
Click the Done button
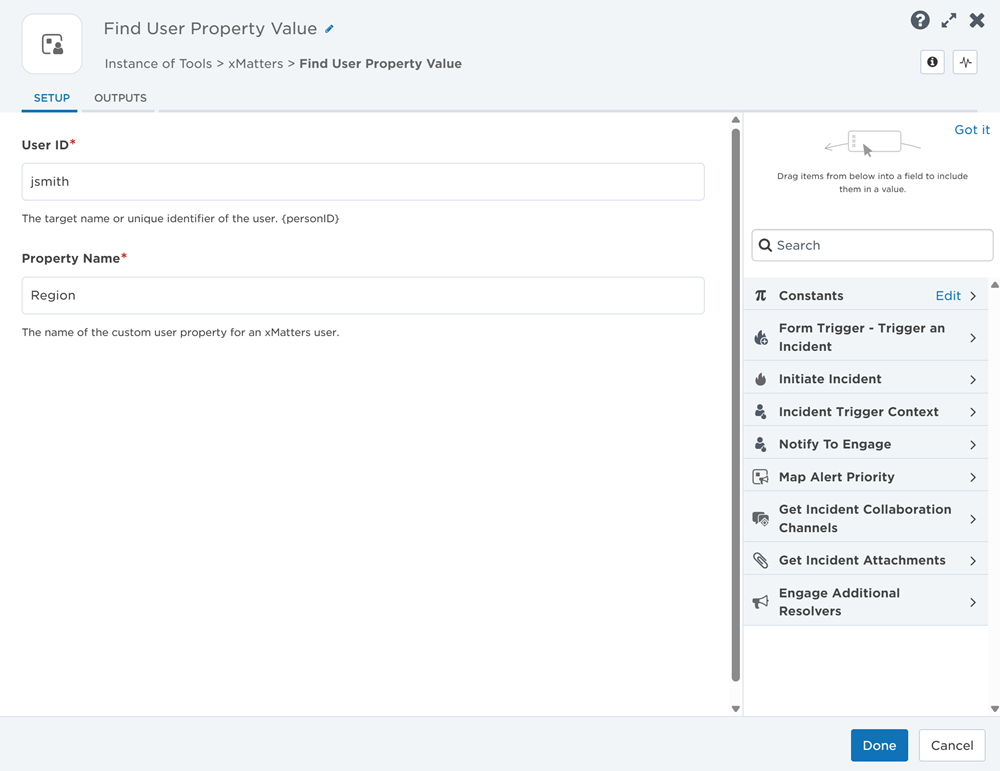tap(879, 745)
